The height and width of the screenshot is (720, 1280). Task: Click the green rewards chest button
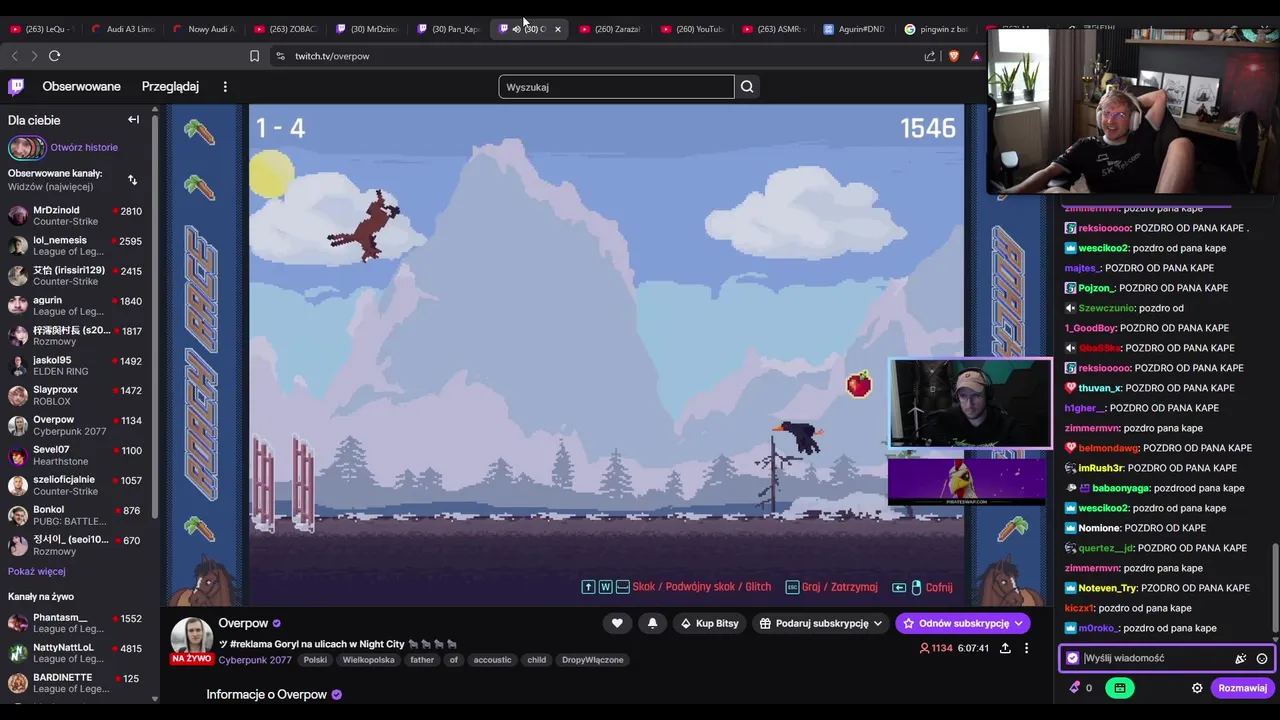(x=1119, y=688)
